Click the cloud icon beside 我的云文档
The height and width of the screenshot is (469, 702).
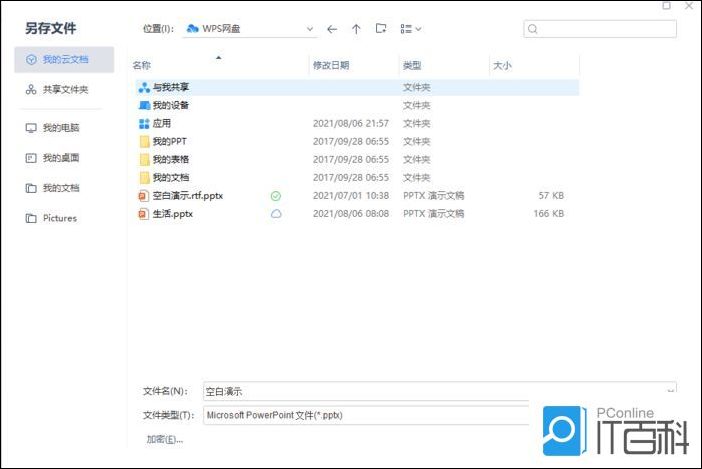click(31, 60)
